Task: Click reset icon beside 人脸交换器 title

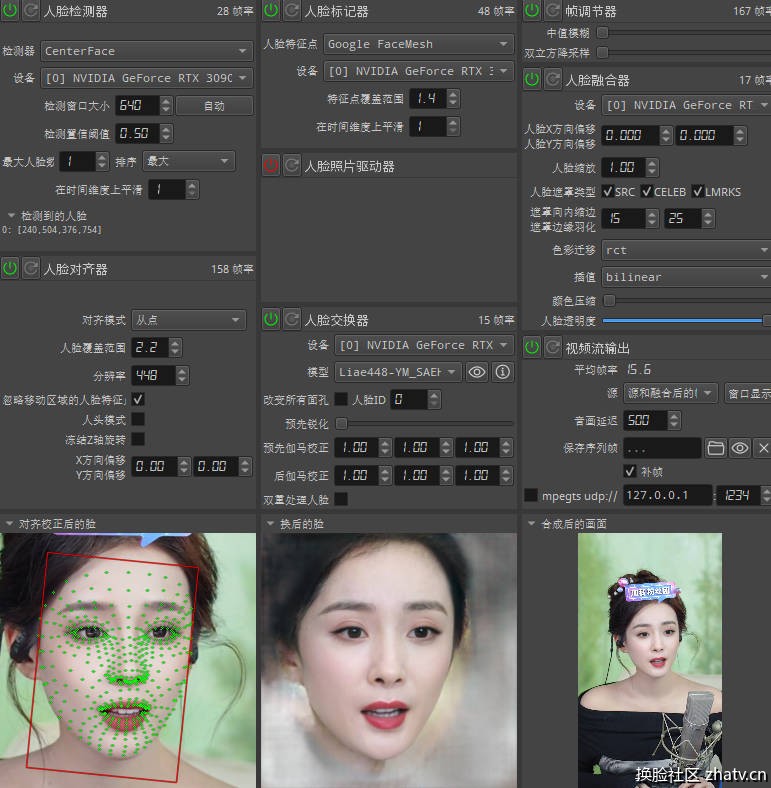Action: [x=292, y=319]
